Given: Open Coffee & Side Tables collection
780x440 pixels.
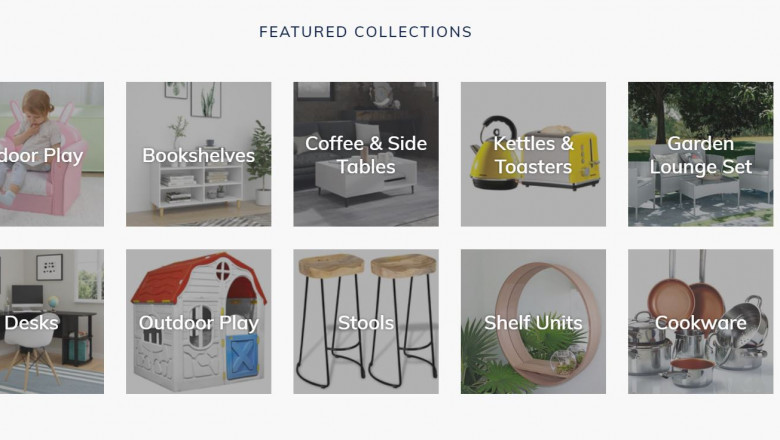Looking at the screenshot, I should coord(366,154).
